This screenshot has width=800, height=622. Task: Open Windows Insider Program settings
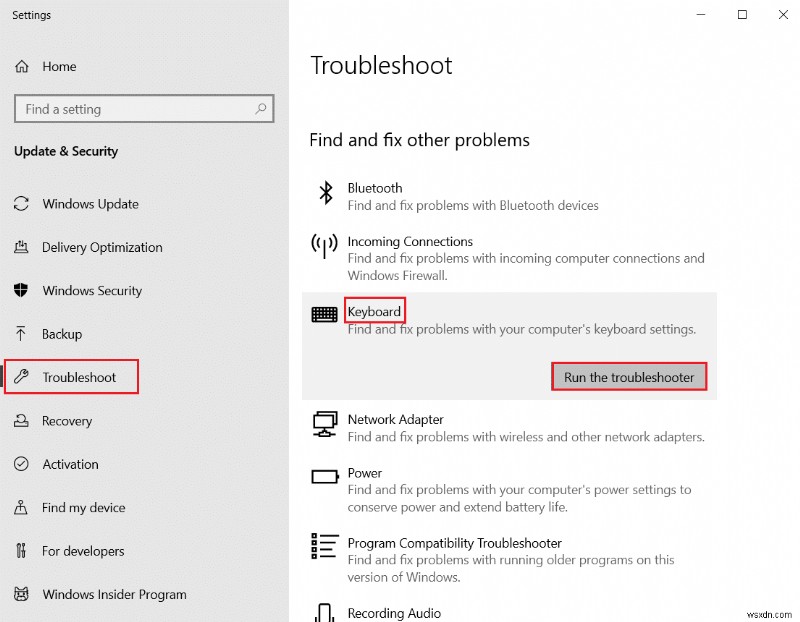tap(112, 594)
